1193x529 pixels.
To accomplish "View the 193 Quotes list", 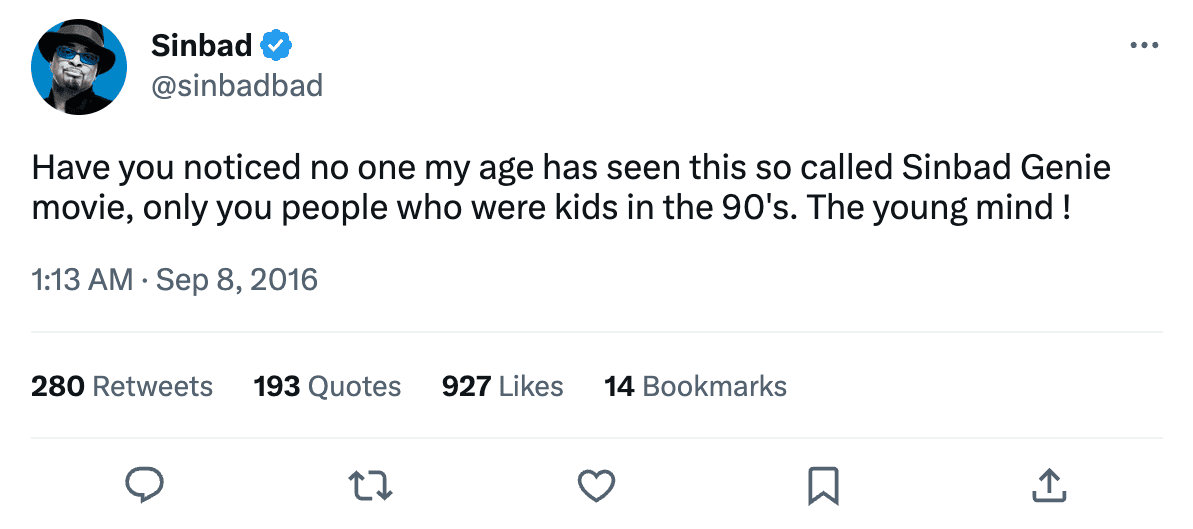I will tap(327, 386).
